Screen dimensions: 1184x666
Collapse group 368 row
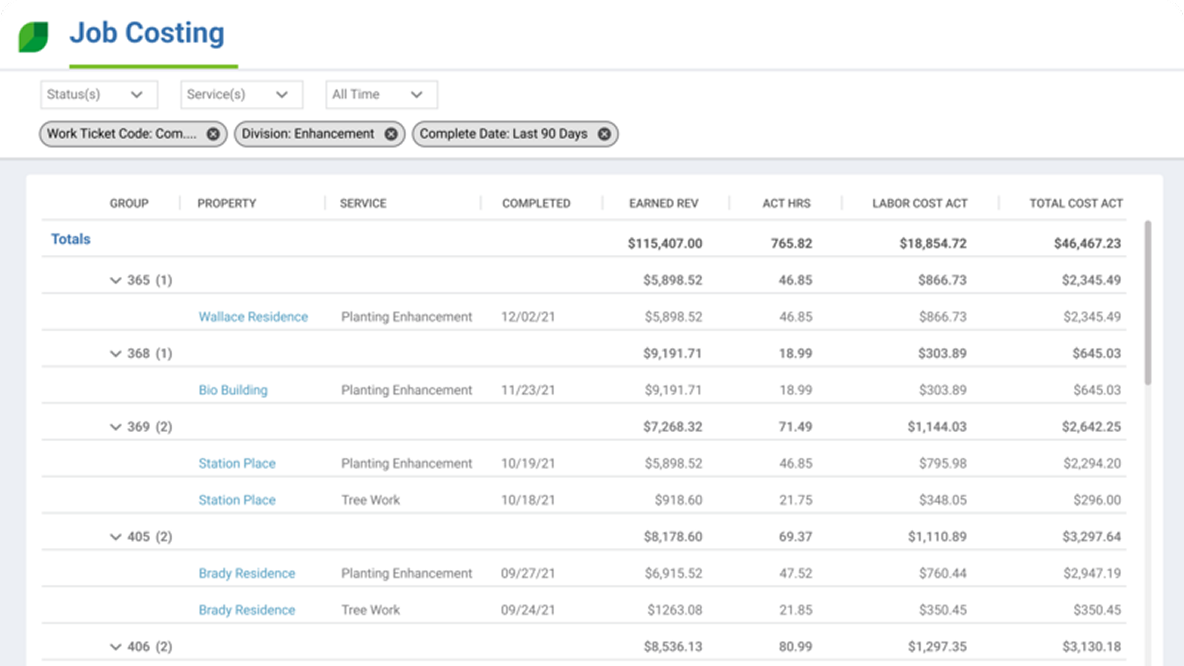coord(115,354)
